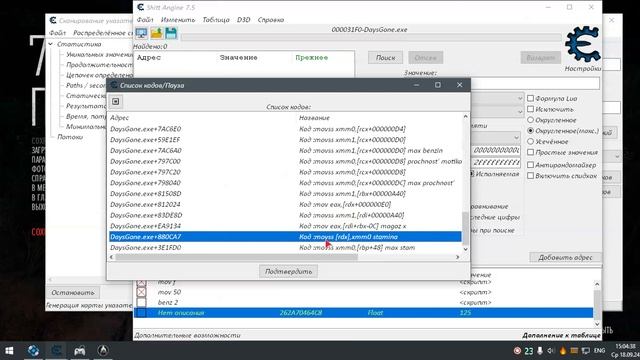
Task: Open settings via the large engine logo
Action: point(582,44)
